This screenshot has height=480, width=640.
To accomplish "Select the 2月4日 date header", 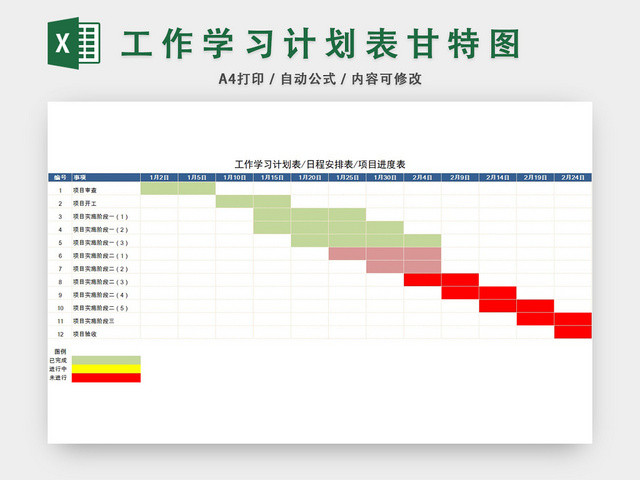I will [x=422, y=178].
